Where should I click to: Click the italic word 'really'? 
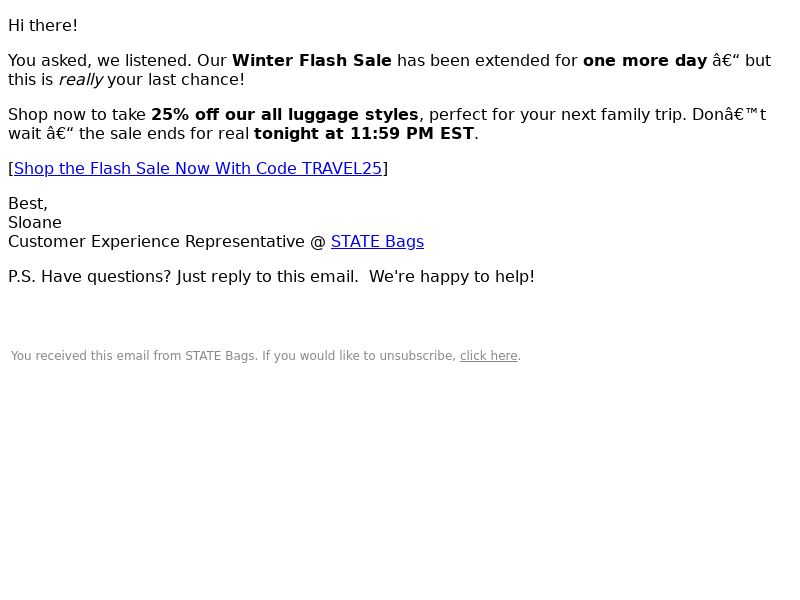point(81,80)
